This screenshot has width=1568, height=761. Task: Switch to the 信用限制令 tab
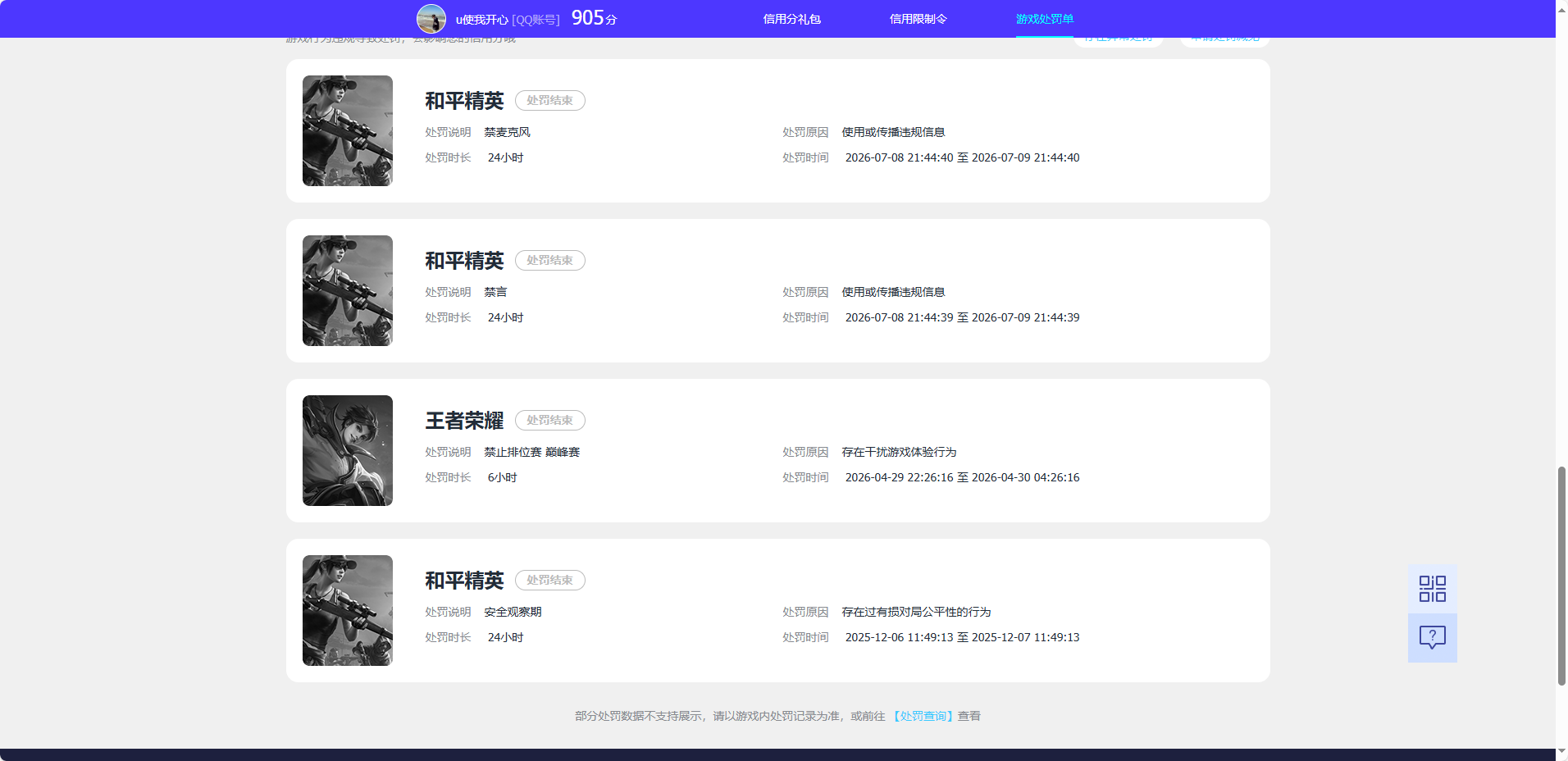click(x=918, y=19)
